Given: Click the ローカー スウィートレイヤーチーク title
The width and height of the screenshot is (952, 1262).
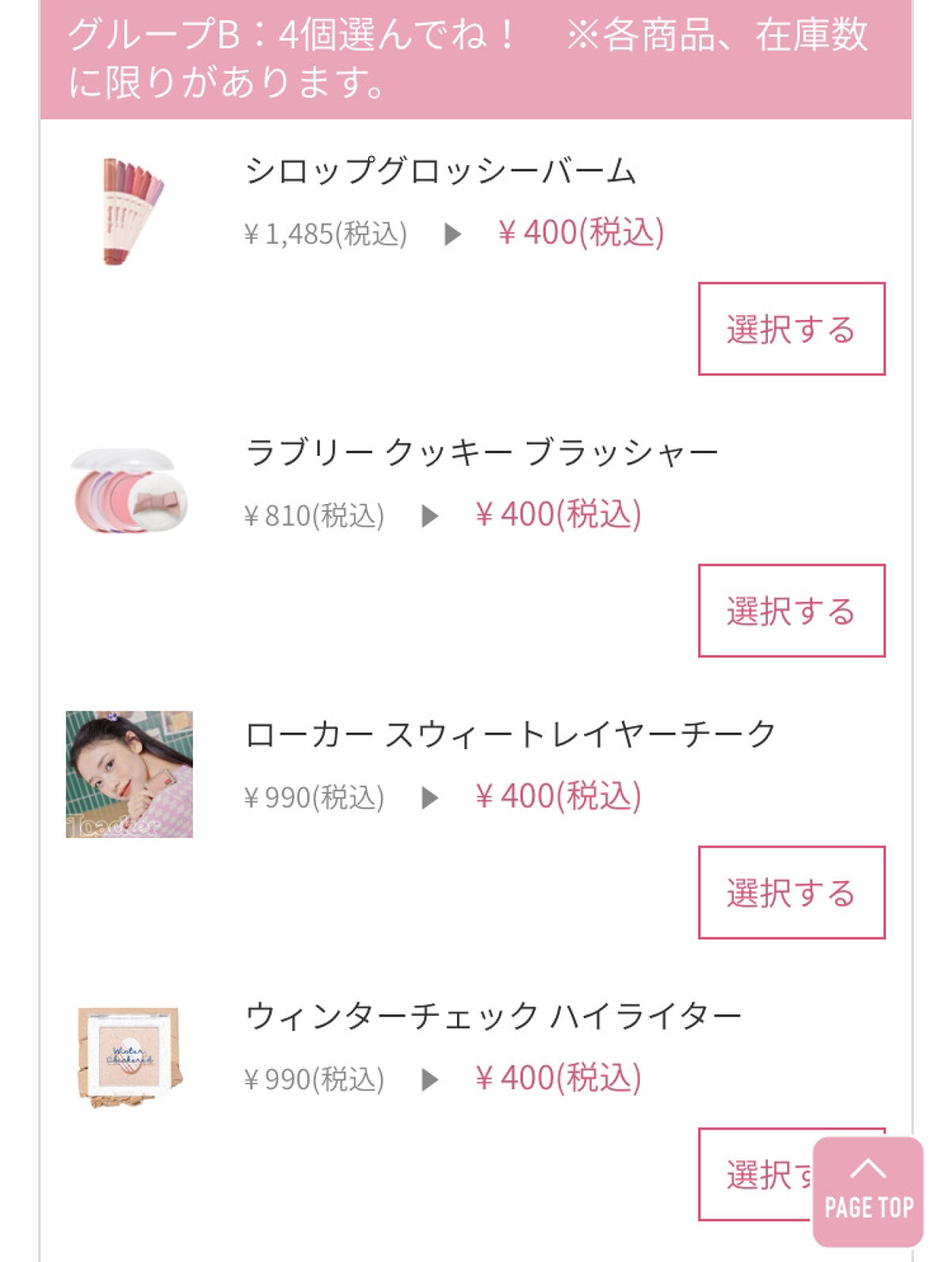Looking at the screenshot, I should 510,734.
